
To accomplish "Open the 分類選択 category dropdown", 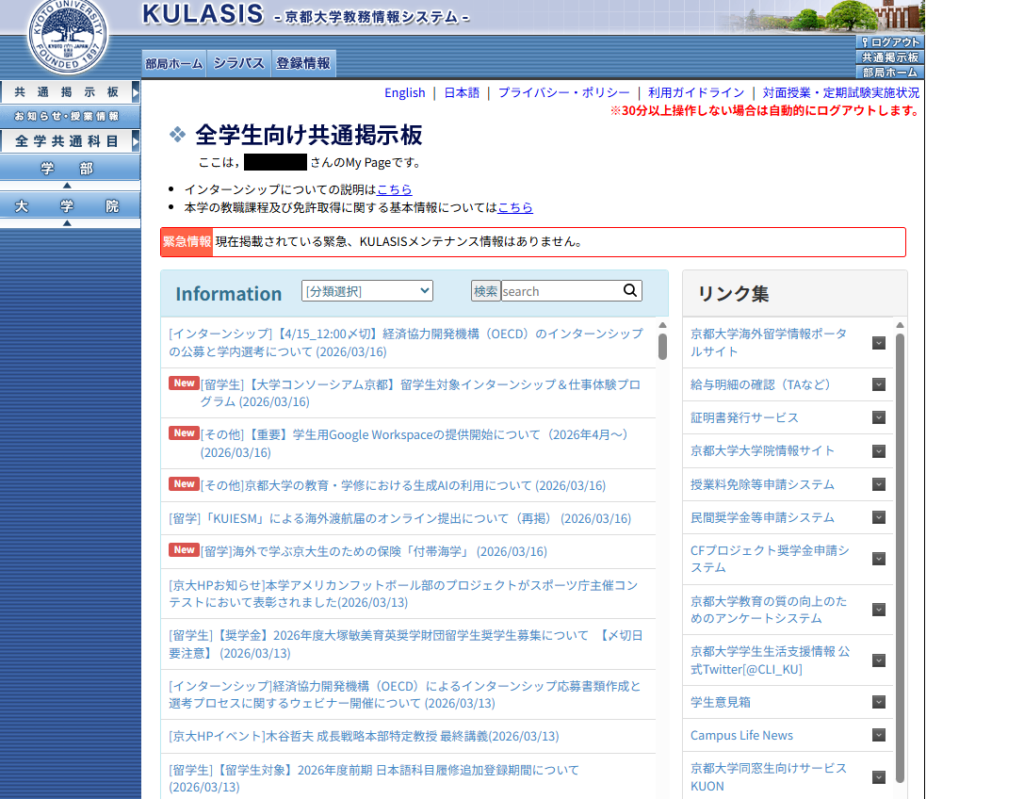I will [367, 291].
